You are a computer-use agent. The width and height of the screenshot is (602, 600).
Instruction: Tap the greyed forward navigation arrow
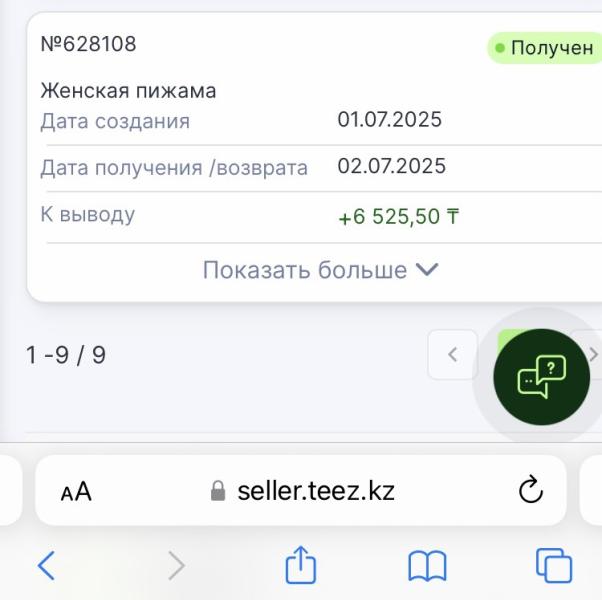click(x=176, y=565)
